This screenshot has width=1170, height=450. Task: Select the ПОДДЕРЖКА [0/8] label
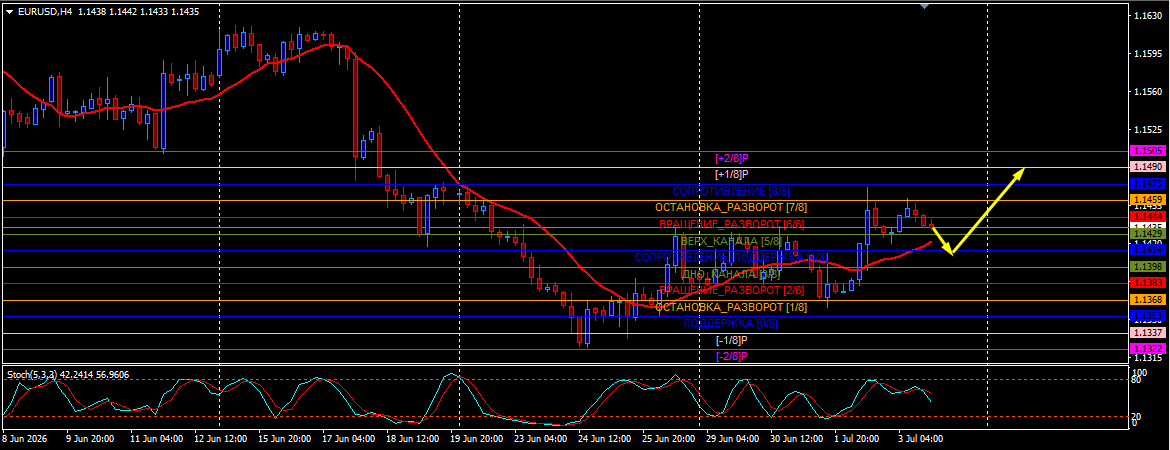pyautogui.click(x=731, y=323)
